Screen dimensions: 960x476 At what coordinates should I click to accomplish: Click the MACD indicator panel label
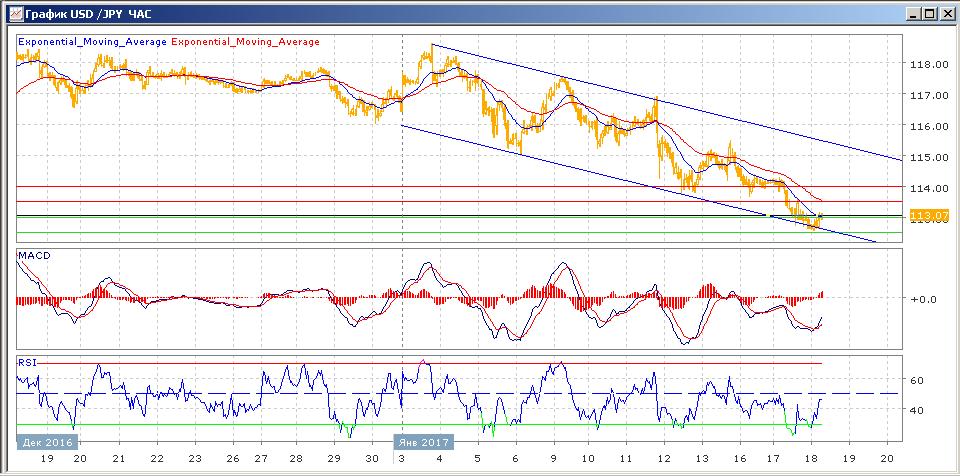pos(34,256)
